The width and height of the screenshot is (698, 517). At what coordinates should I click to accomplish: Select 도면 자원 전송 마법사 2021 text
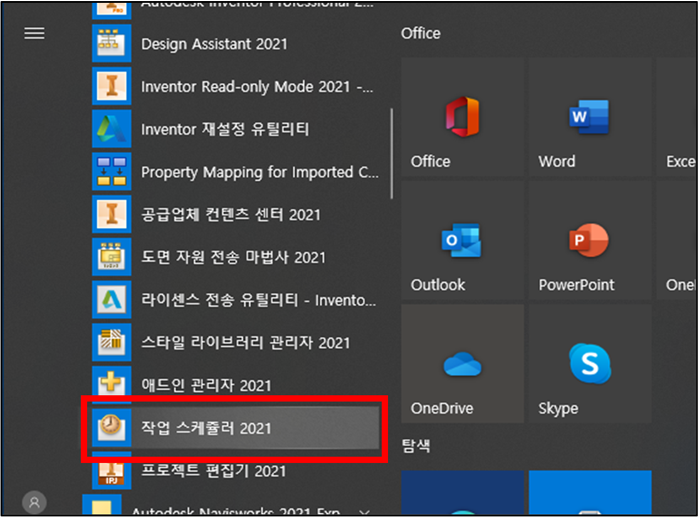coord(233,257)
